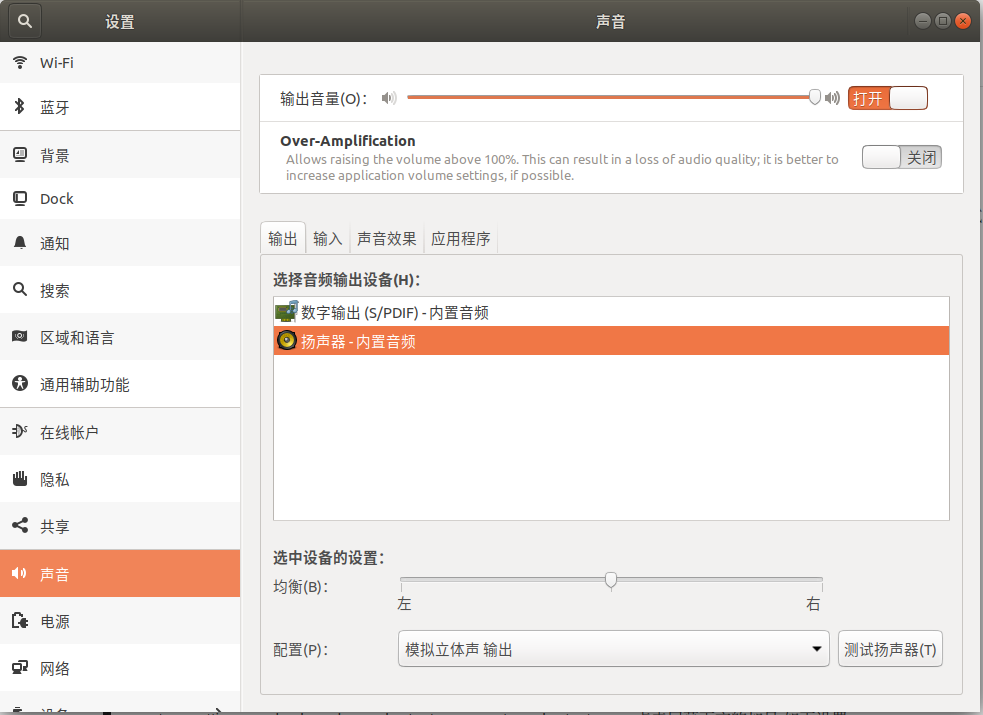Click the high-volume speaker icon right of slider
The image size is (983, 715).
pyautogui.click(x=833, y=98)
